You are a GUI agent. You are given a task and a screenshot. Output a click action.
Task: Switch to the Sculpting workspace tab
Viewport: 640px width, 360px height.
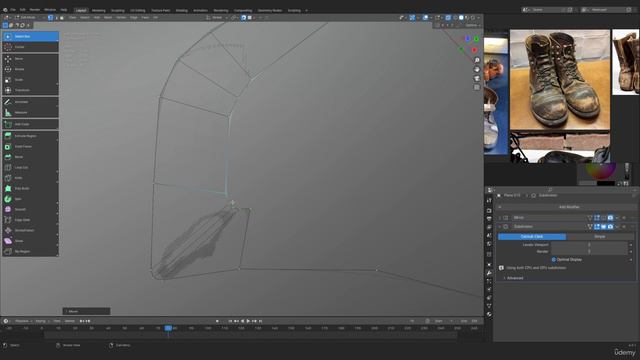(x=118, y=10)
